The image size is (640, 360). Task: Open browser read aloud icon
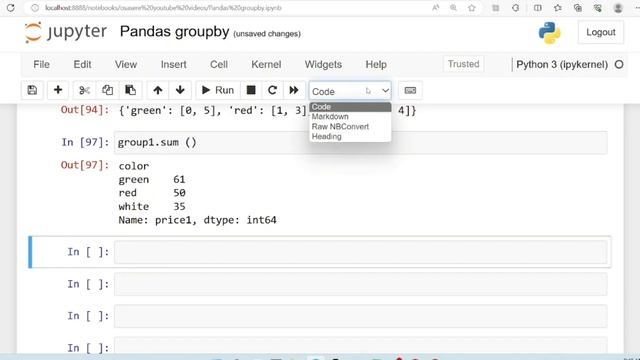pyautogui.click(x=436, y=8)
